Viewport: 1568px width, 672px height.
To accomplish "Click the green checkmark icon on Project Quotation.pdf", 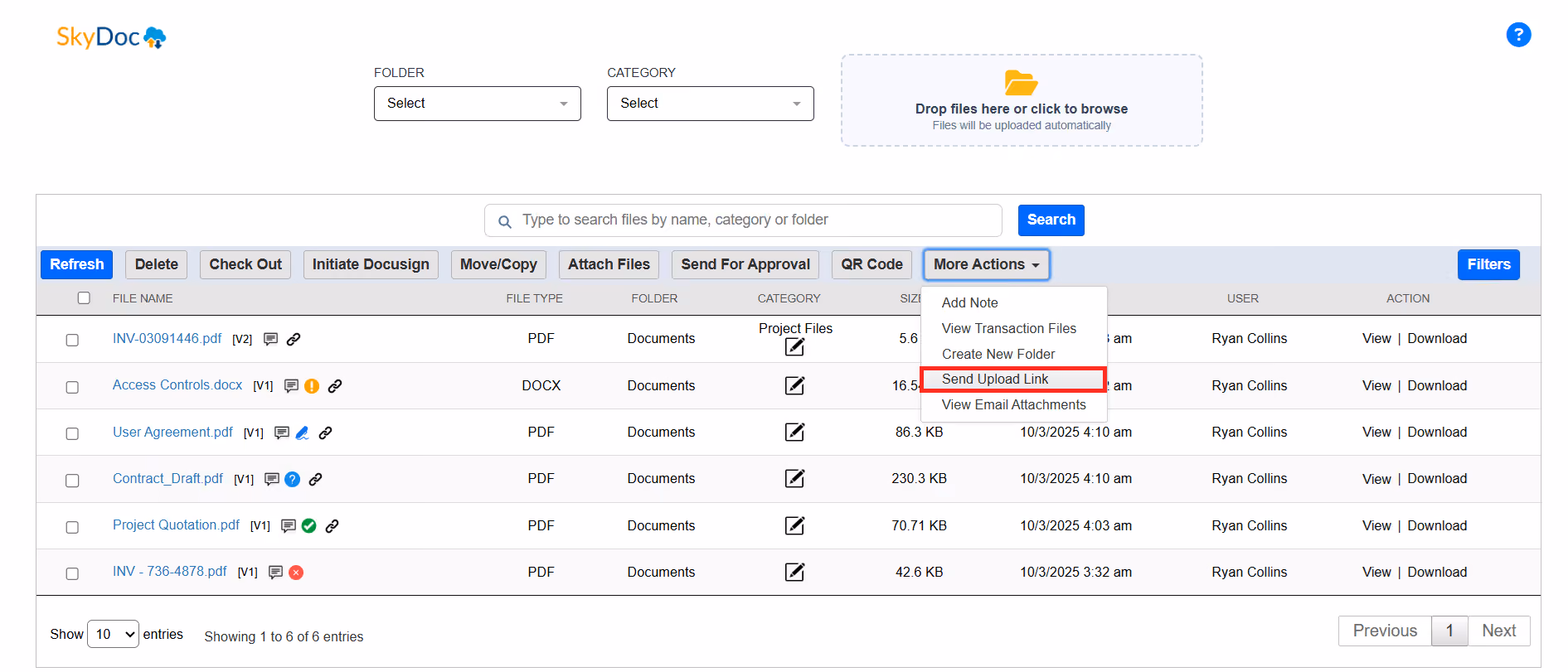I will [309, 525].
